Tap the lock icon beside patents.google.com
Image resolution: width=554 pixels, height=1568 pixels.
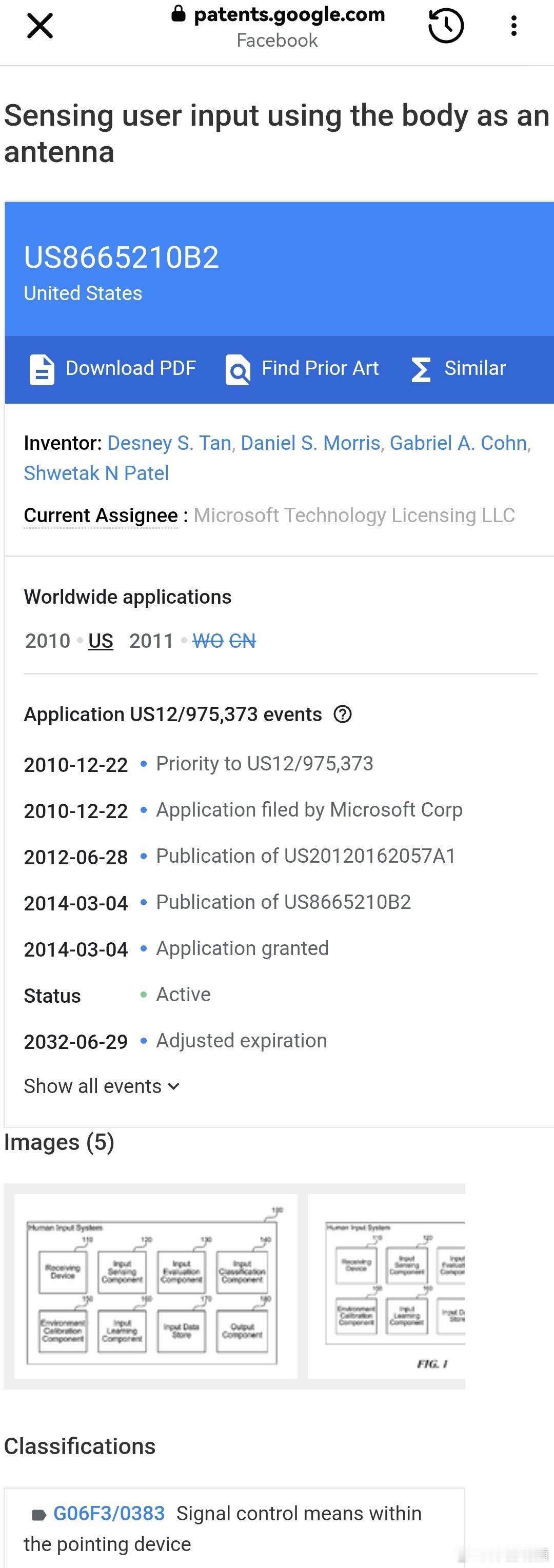(x=179, y=14)
